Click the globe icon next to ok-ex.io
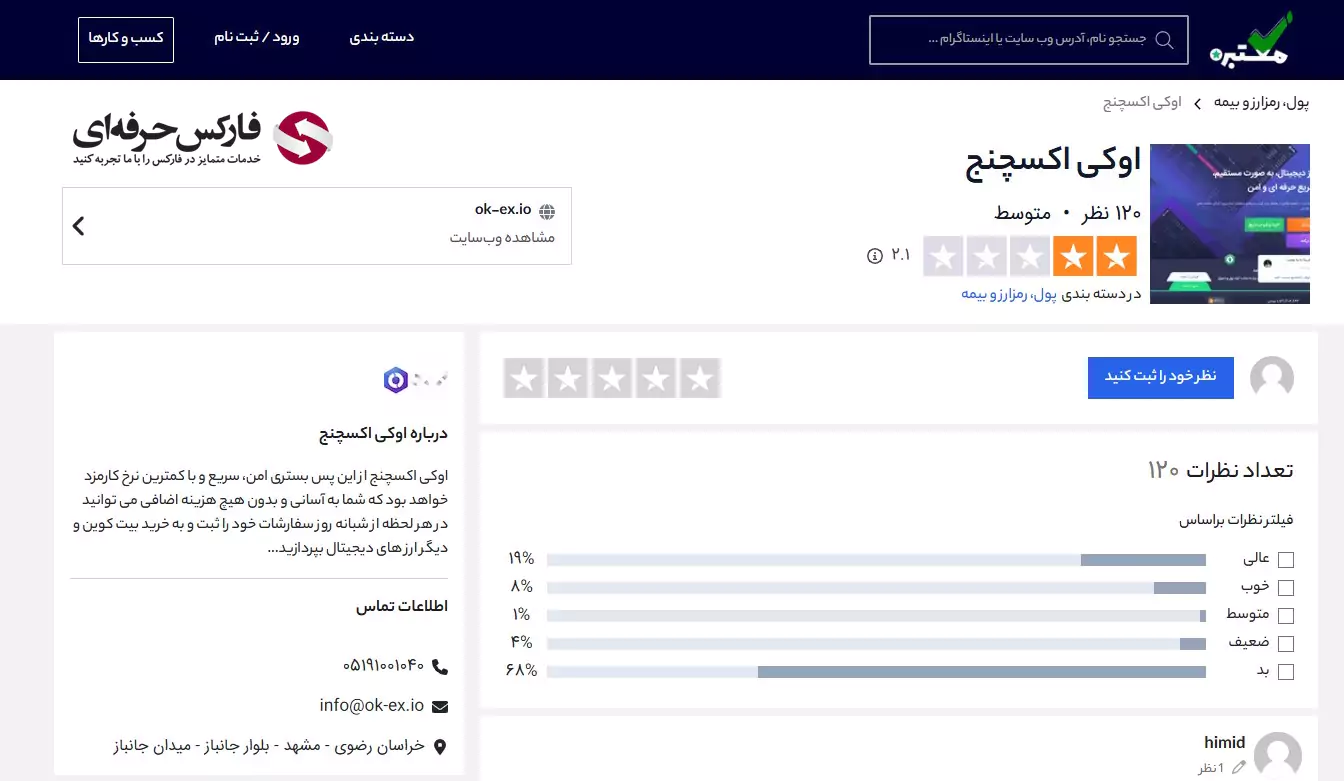This screenshot has width=1344, height=781. click(547, 211)
